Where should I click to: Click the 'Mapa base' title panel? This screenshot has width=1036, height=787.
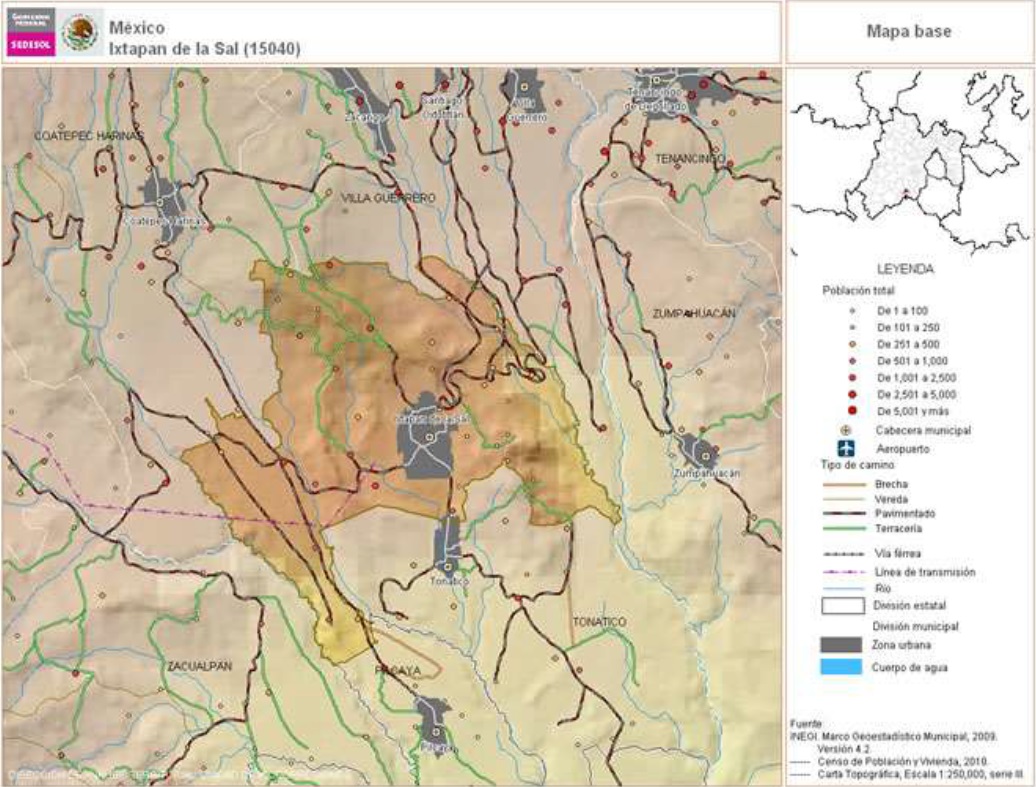[x=908, y=32]
